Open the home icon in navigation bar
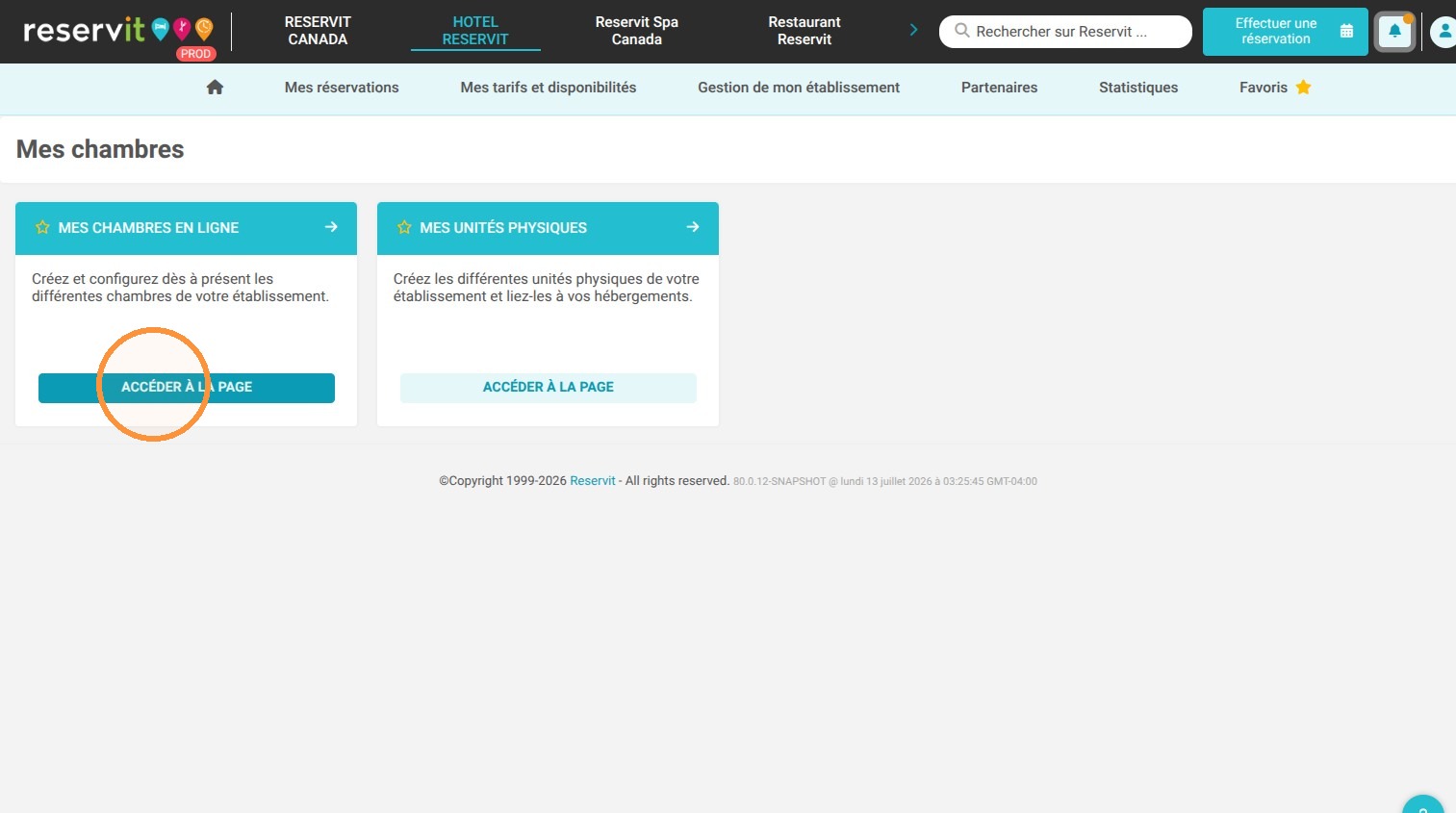Image resolution: width=1456 pixels, height=813 pixels. (215, 88)
